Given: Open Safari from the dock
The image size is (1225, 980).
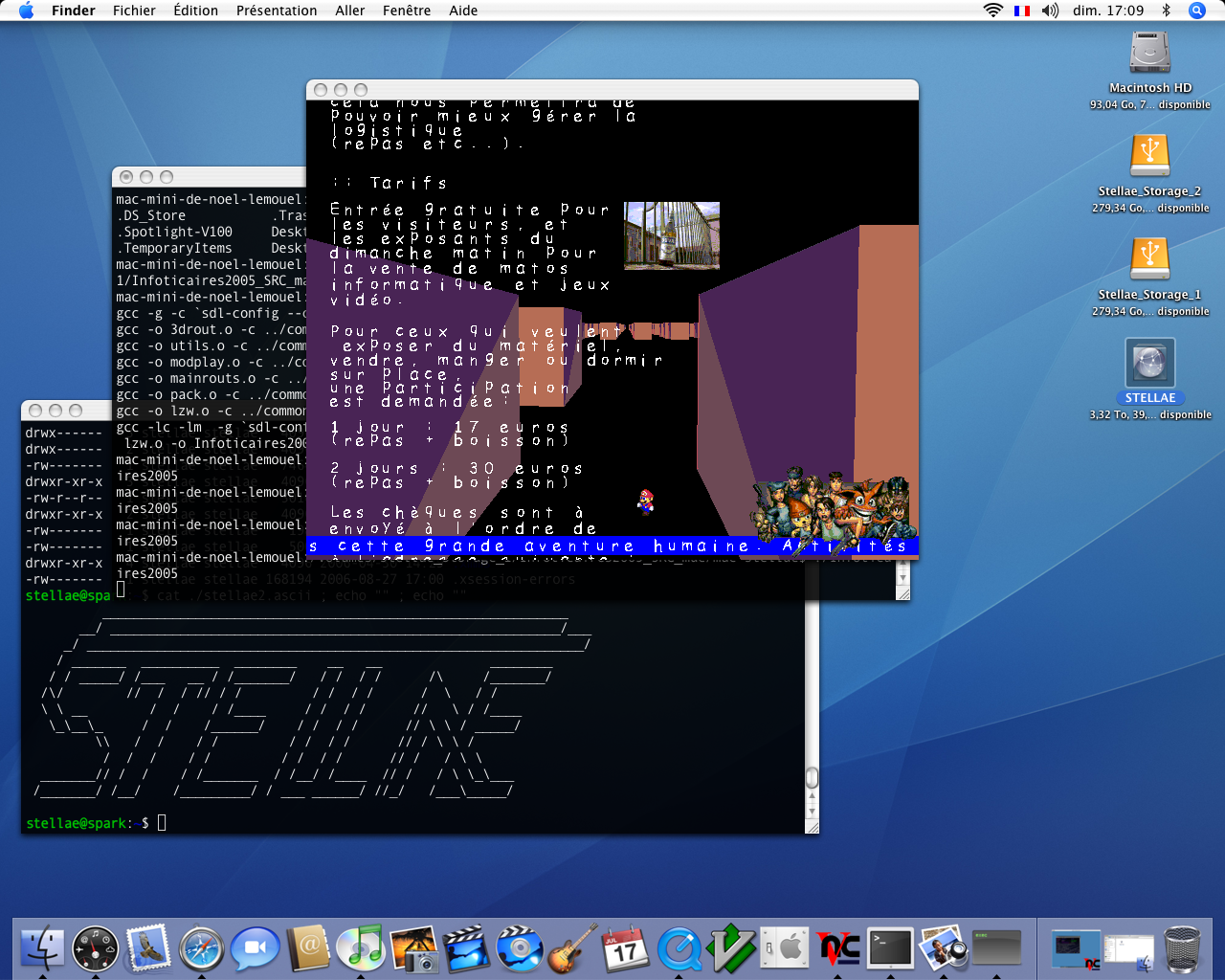Looking at the screenshot, I should [x=201, y=948].
